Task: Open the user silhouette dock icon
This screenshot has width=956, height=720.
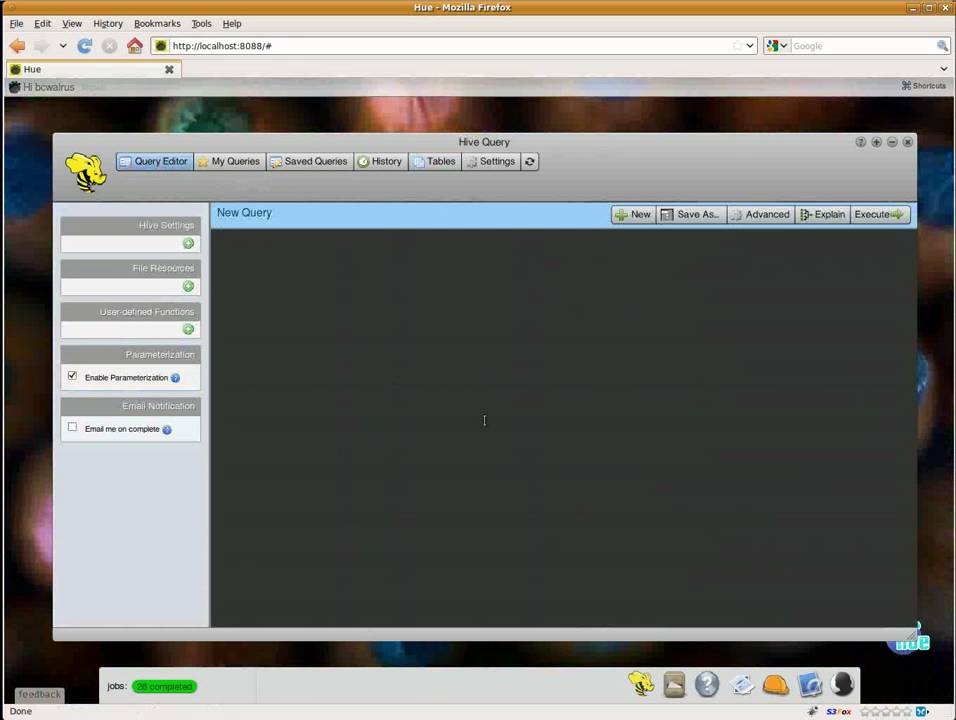Action: point(842,684)
